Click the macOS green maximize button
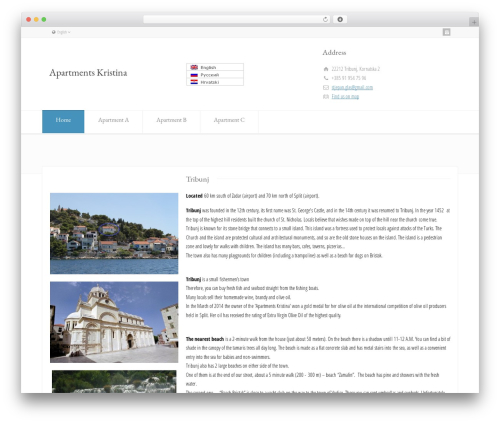Viewport: 500px width, 423px height. (x=44, y=19)
